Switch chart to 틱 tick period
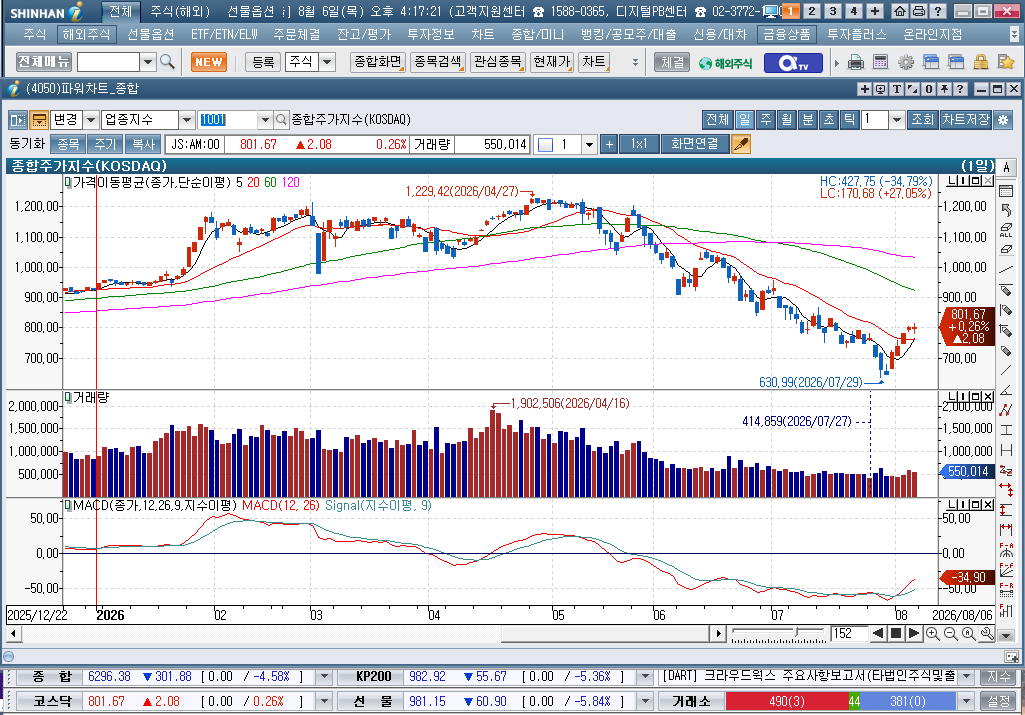The height and width of the screenshot is (715, 1025). (x=849, y=120)
